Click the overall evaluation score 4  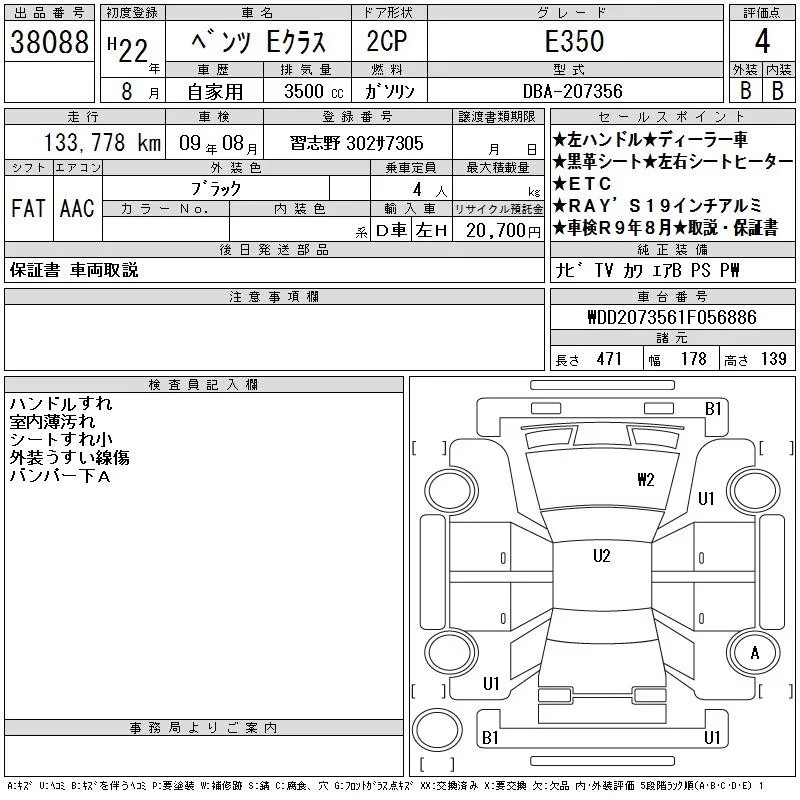point(762,41)
